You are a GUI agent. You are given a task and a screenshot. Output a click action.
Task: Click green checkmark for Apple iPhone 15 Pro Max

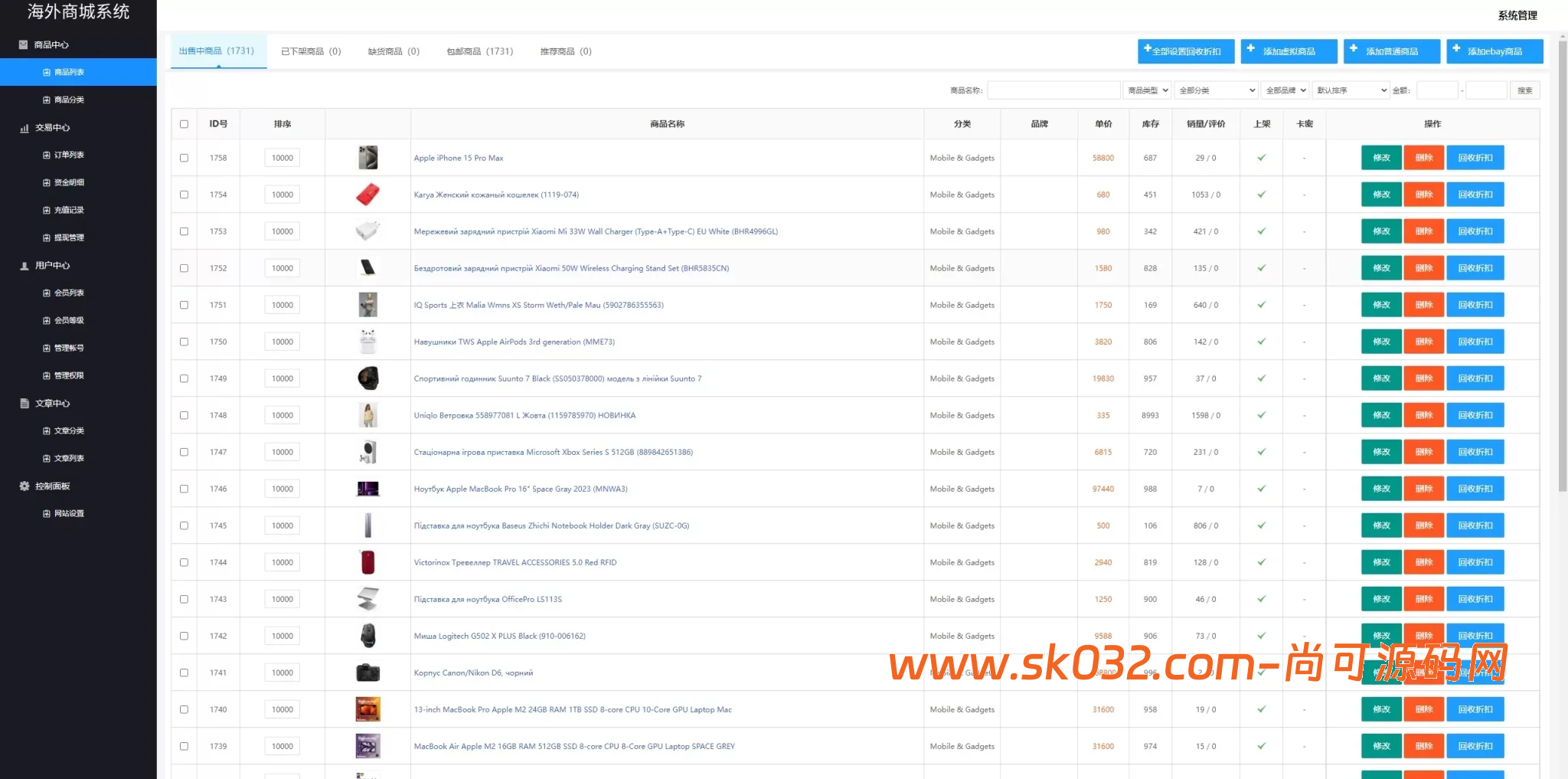click(x=1261, y=158)
